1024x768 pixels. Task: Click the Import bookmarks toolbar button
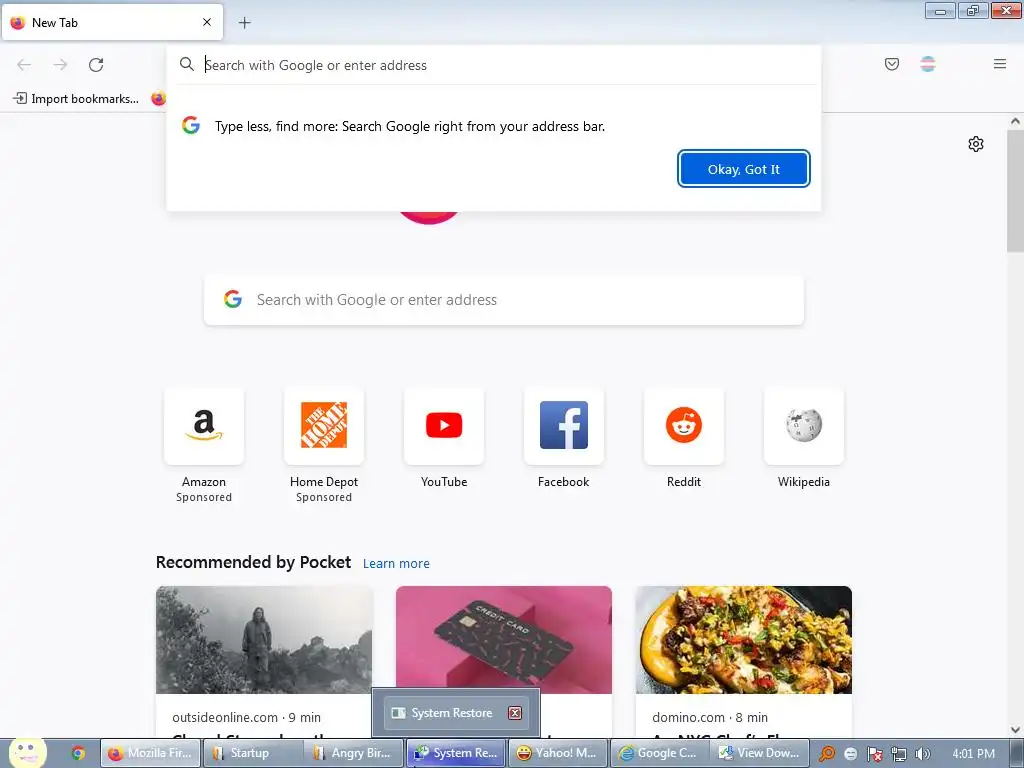click(76, 99)
